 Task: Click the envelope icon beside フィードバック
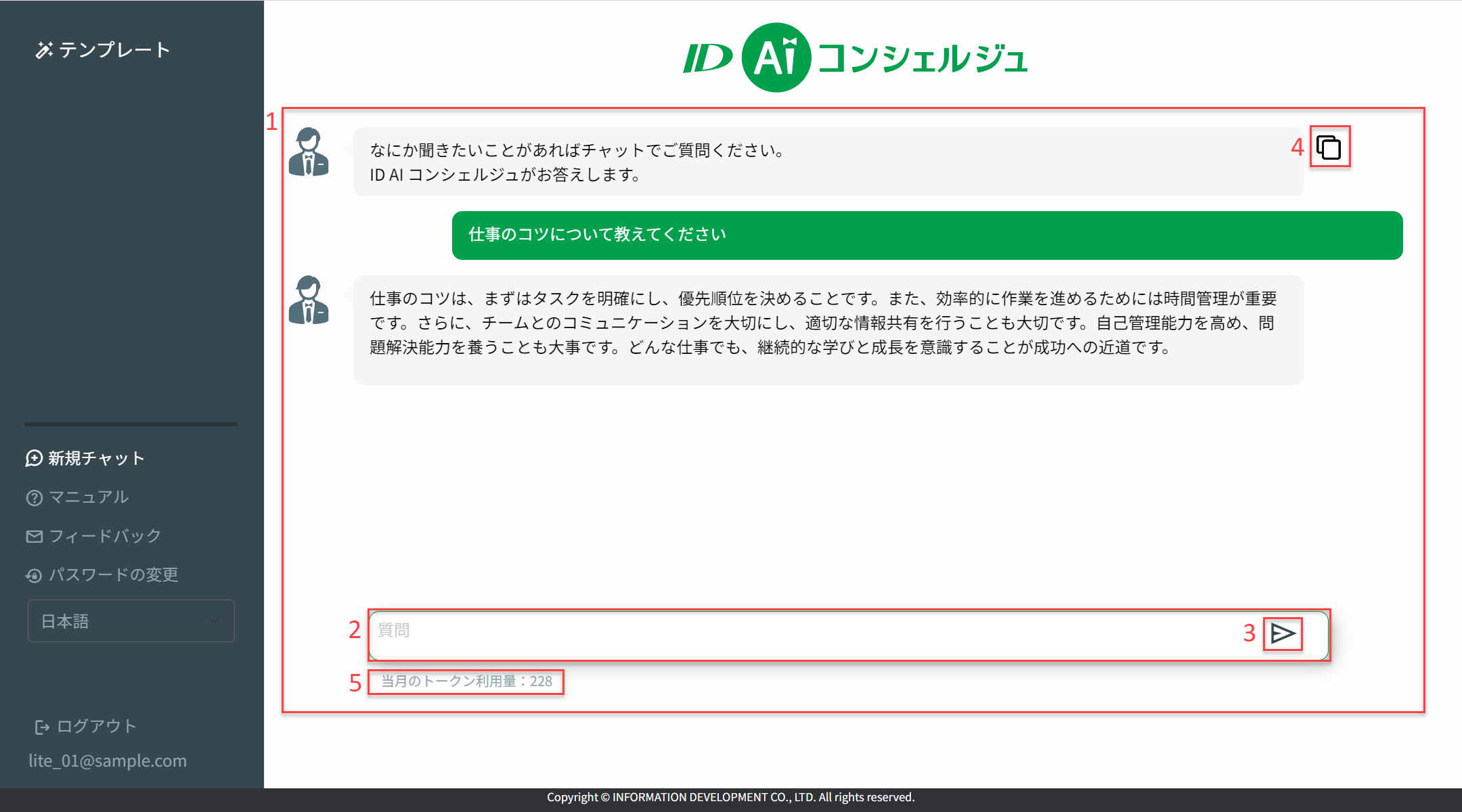pos(35,537)
